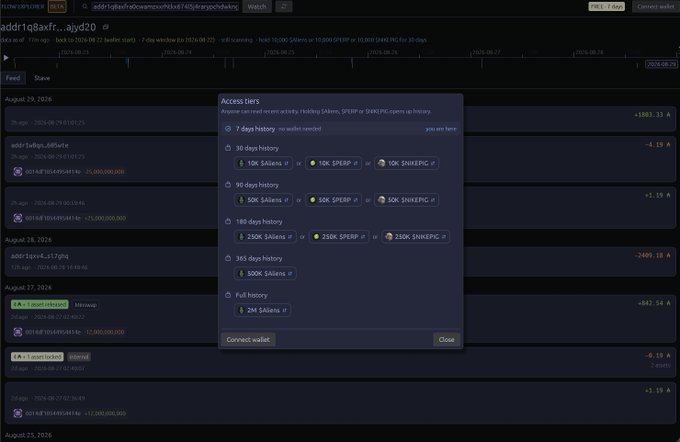Click the BETA badge next to Flow Explorer
Screen dimensions: 680x442
point(57,7)
